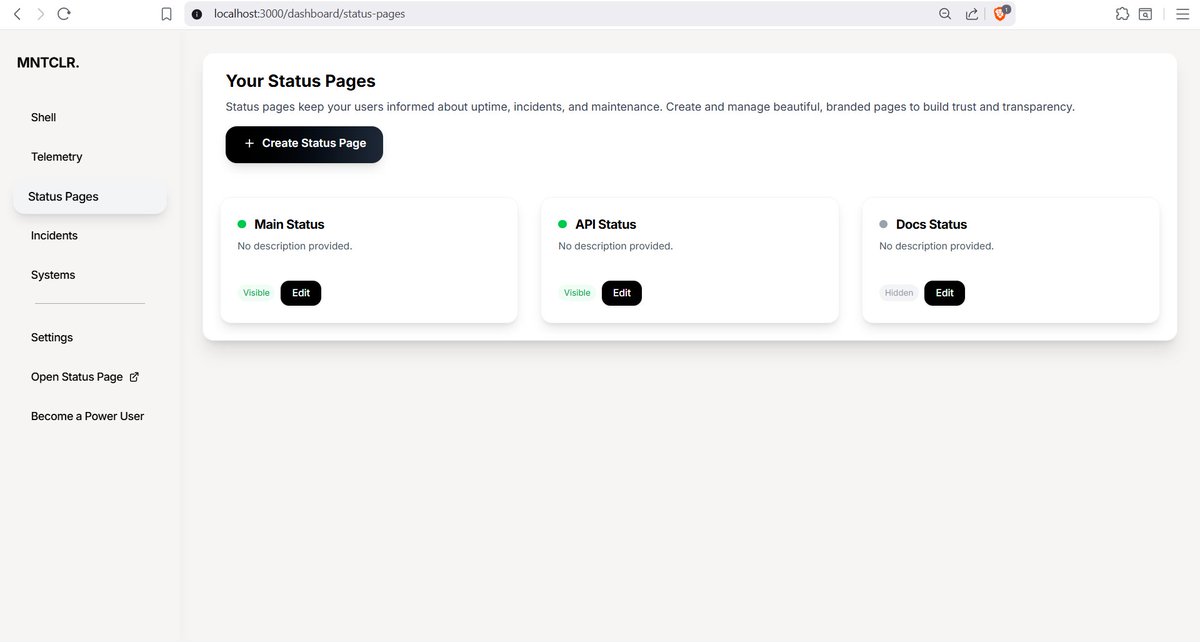The width and height of the screenshot is (1200, 642).
Task: Go back with the browser back arrow
Action: 17,14
